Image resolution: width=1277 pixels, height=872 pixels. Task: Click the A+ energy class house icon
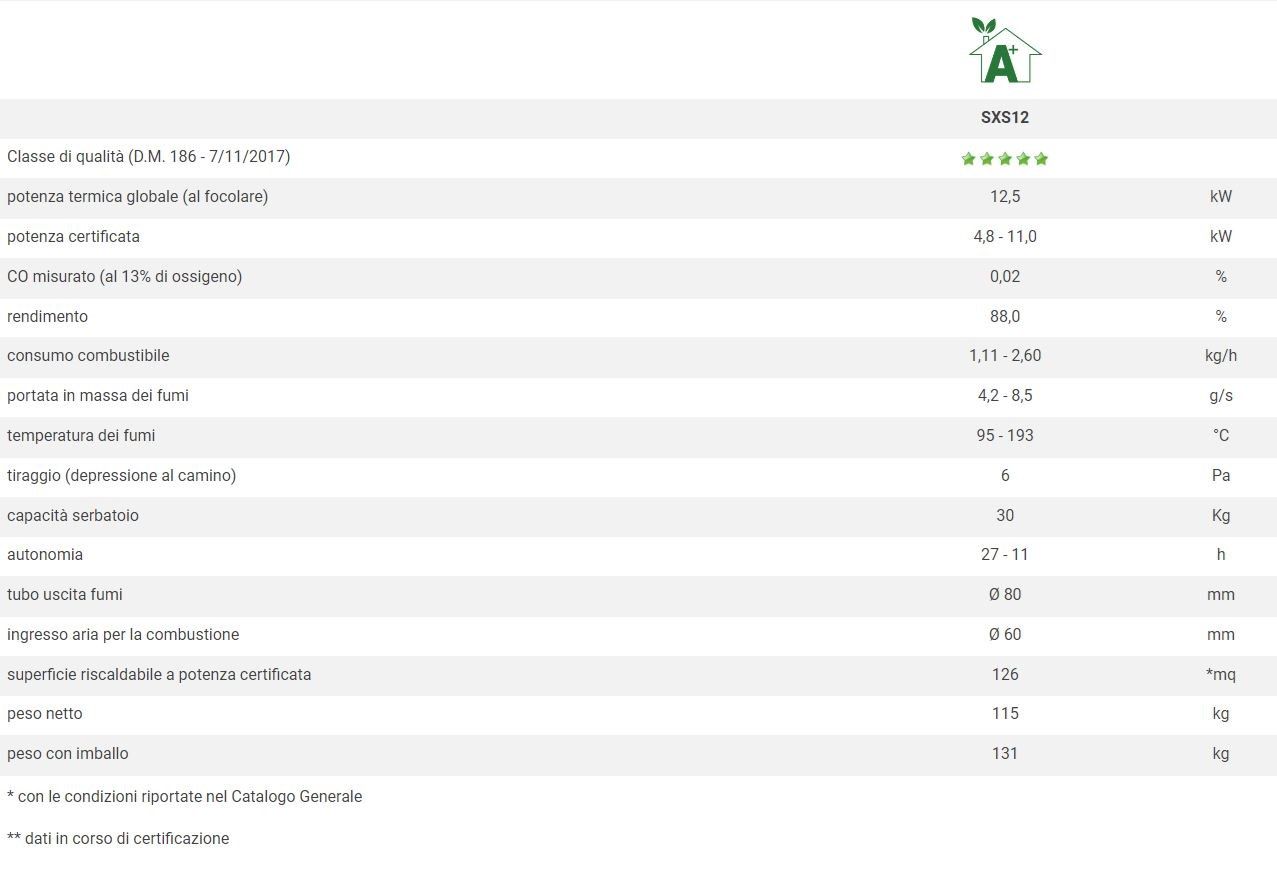point(1004,50)
